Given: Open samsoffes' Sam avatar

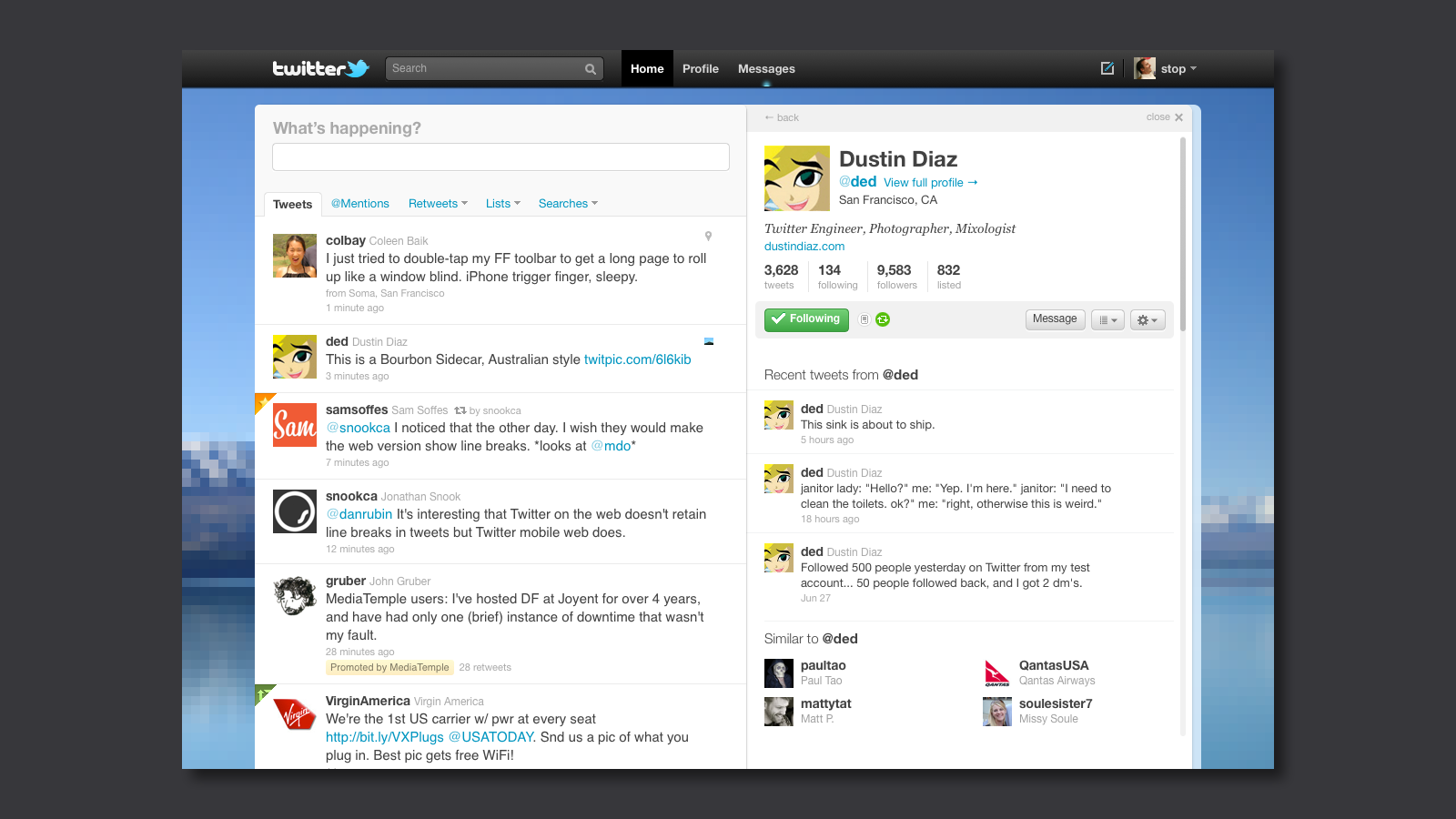Looking at the screenshot, I should pos(295,425).
